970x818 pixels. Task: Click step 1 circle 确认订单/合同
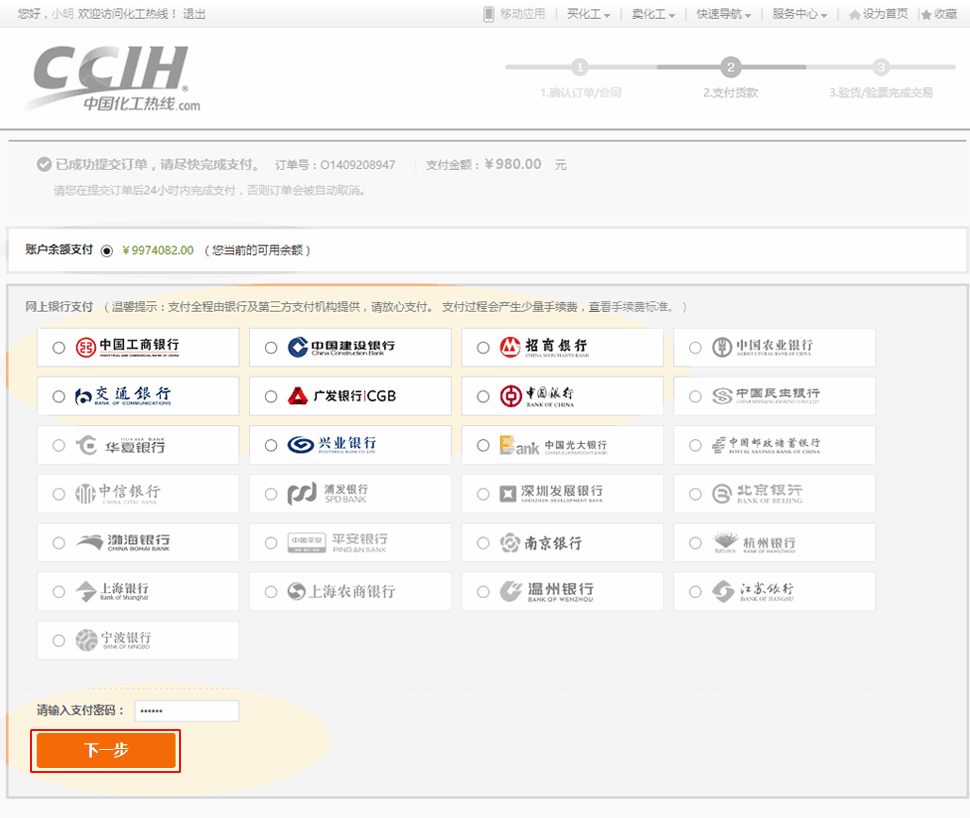click(x=580, y=67)
